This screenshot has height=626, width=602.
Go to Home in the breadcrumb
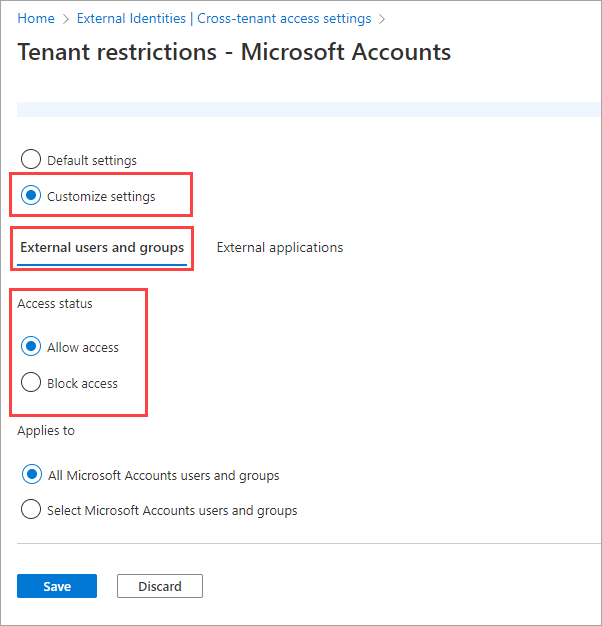(36, 18)
